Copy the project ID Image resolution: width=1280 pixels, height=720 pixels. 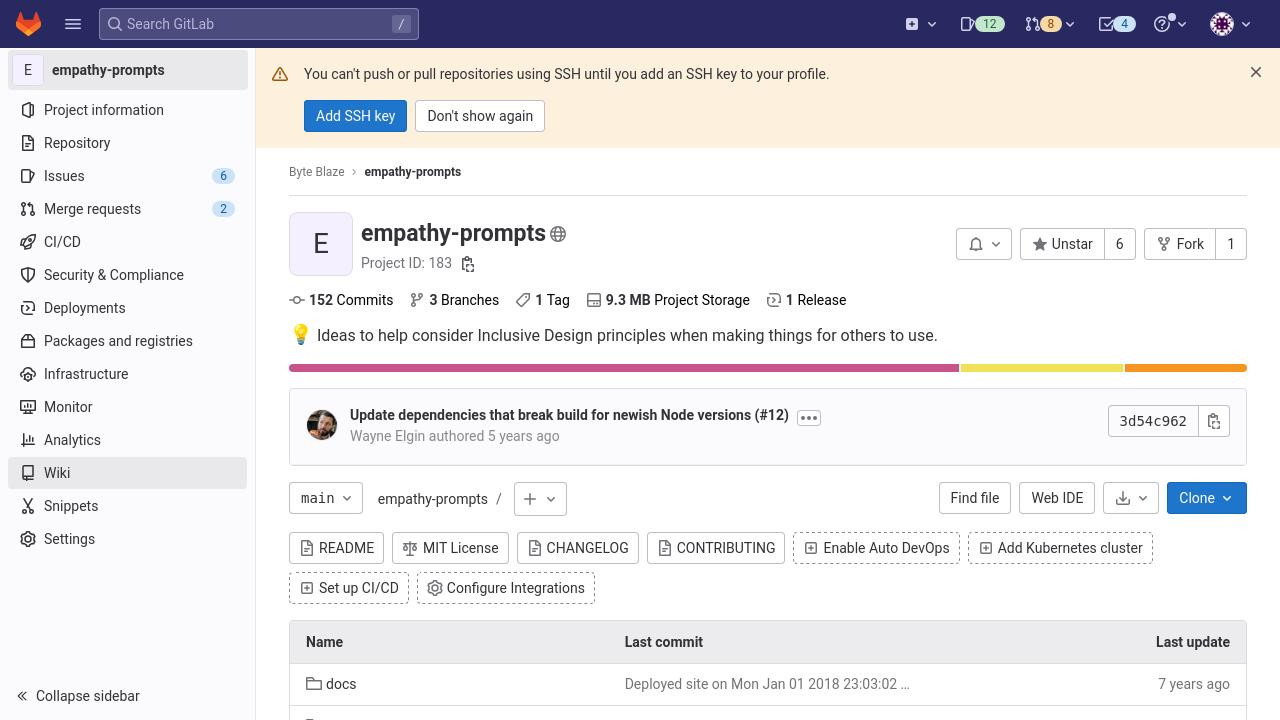467,264
